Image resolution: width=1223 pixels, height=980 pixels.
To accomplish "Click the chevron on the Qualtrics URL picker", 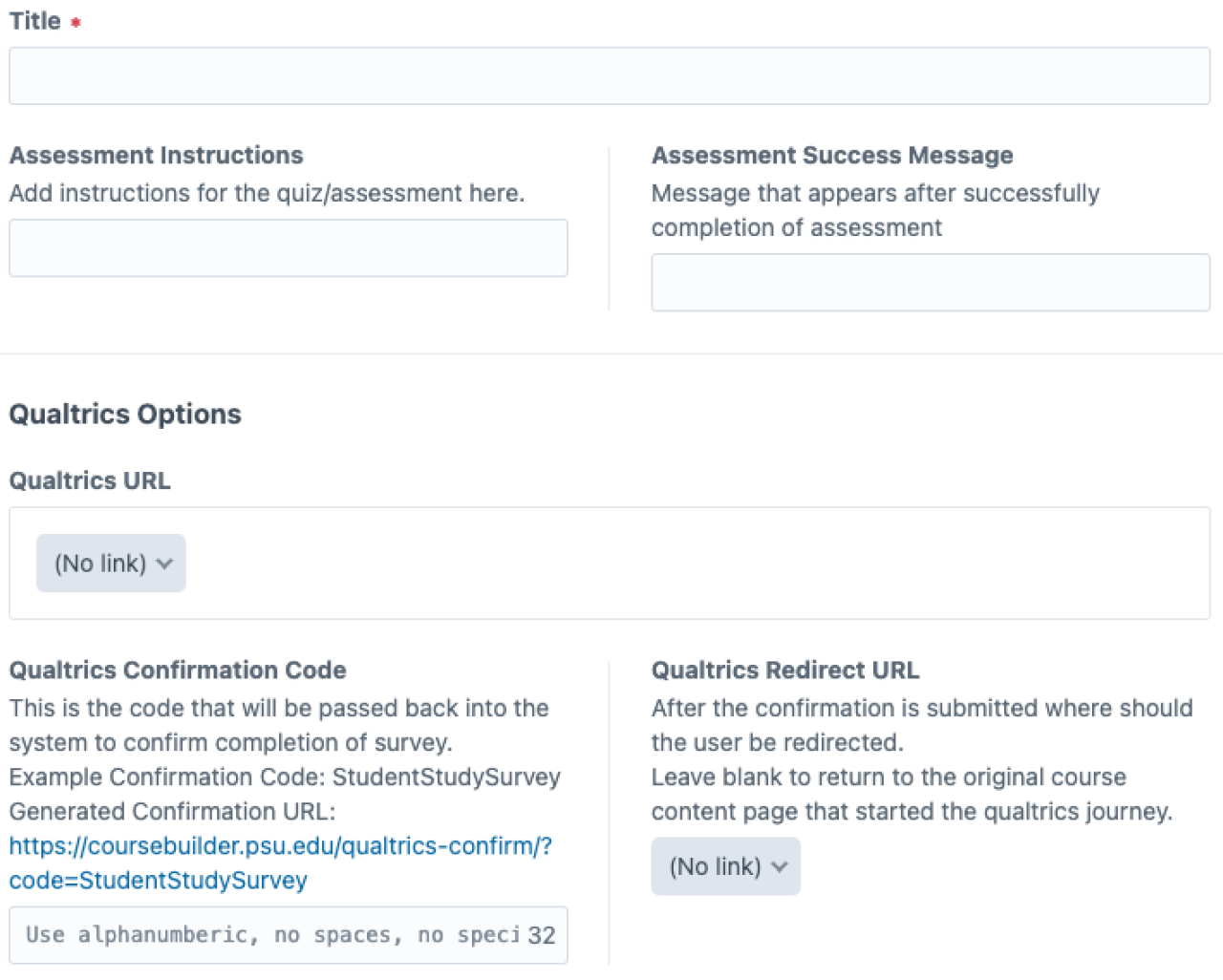I will [163, 564].
